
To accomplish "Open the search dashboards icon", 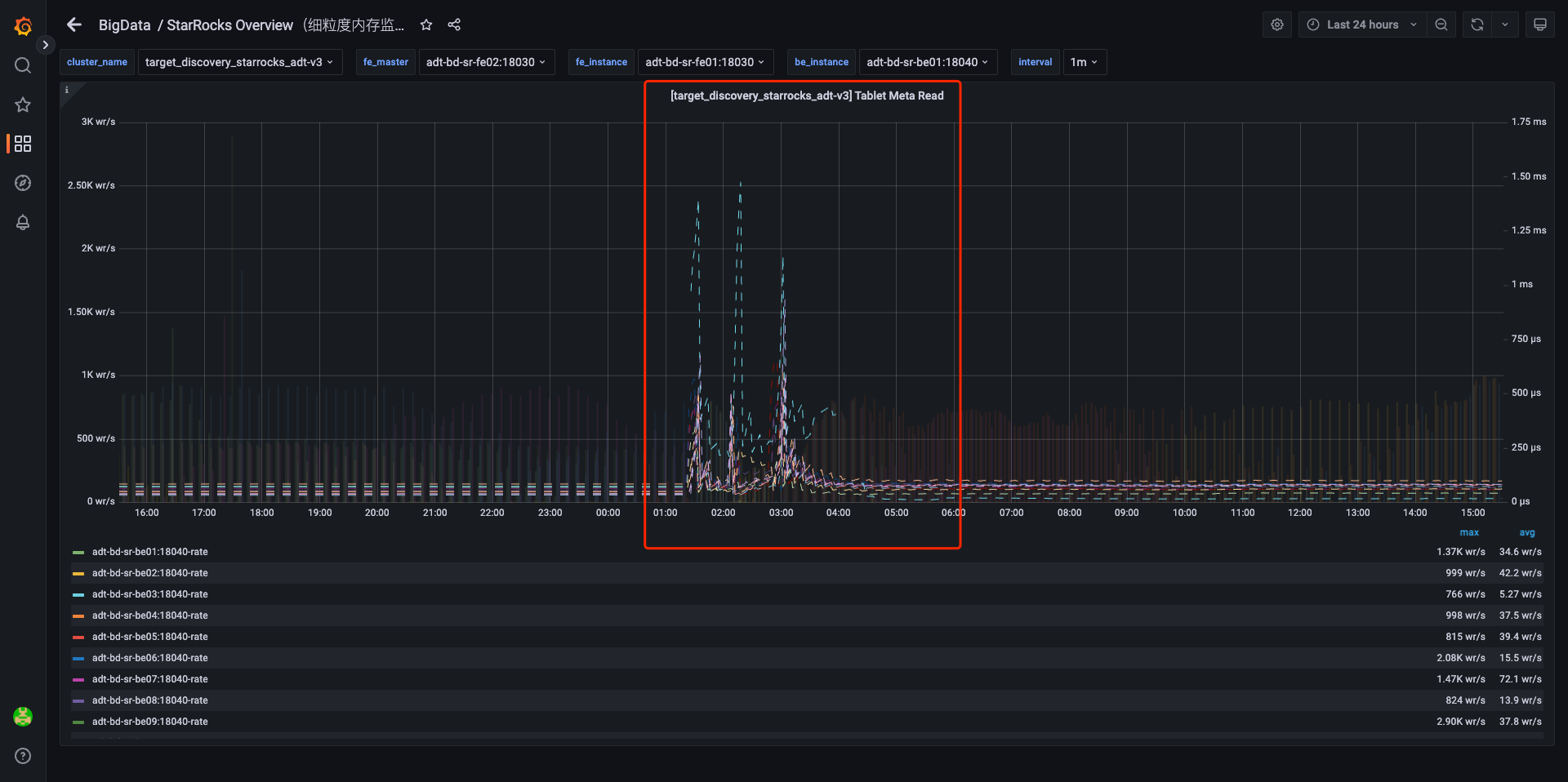I will (x=23, y=65).
